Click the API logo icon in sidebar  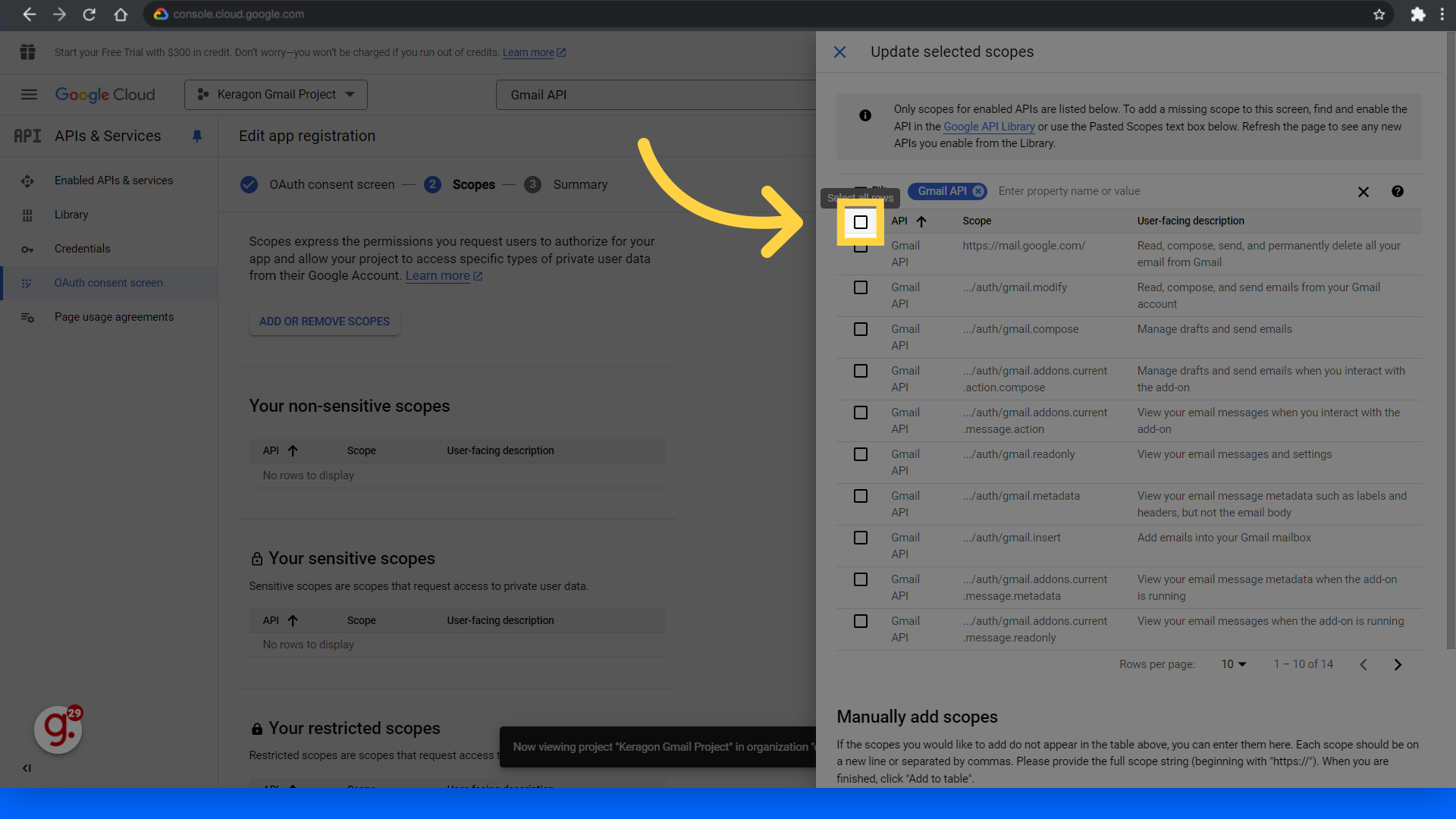pos(27,136)
